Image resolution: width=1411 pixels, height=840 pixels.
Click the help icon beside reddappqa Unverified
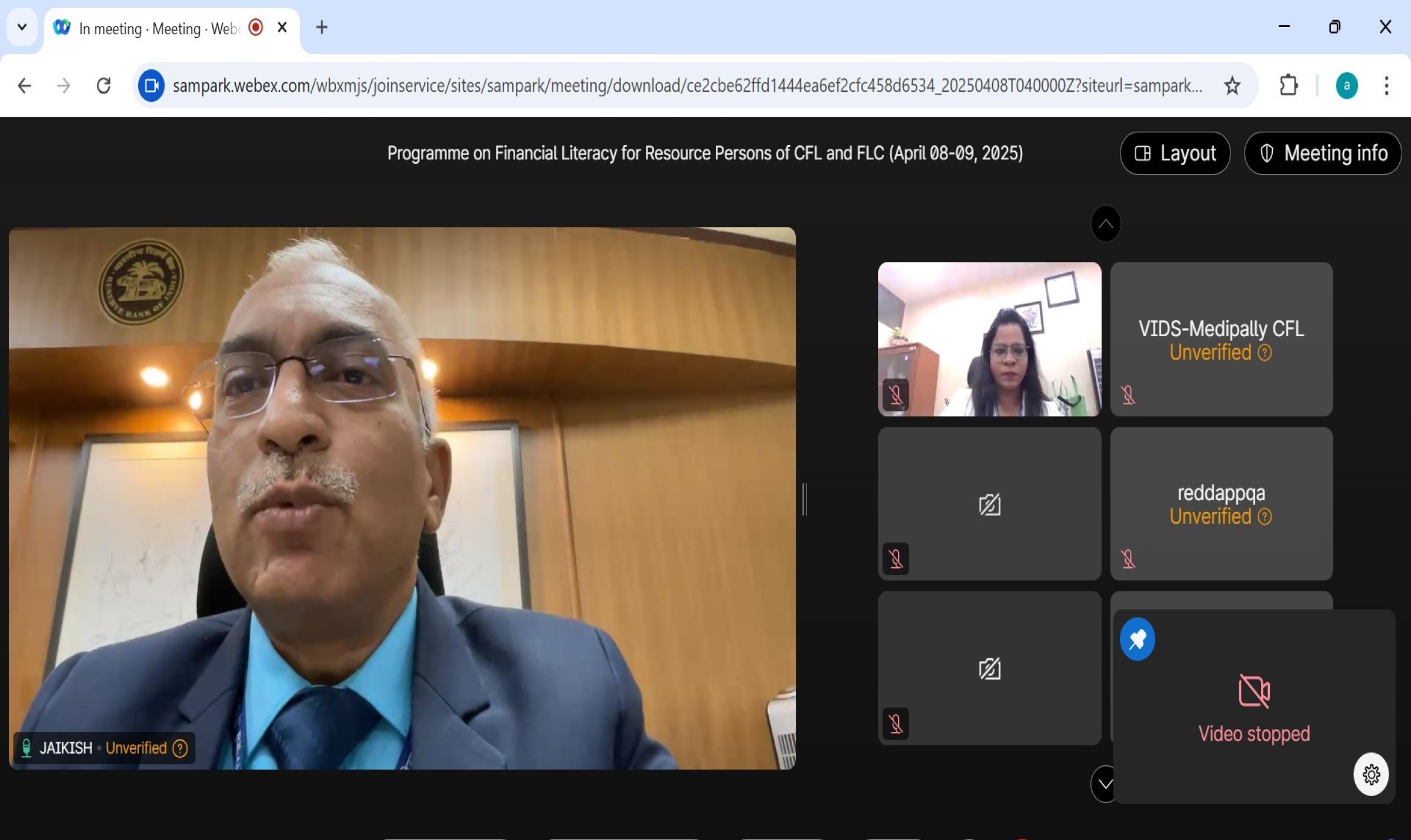pos(1265,517)
